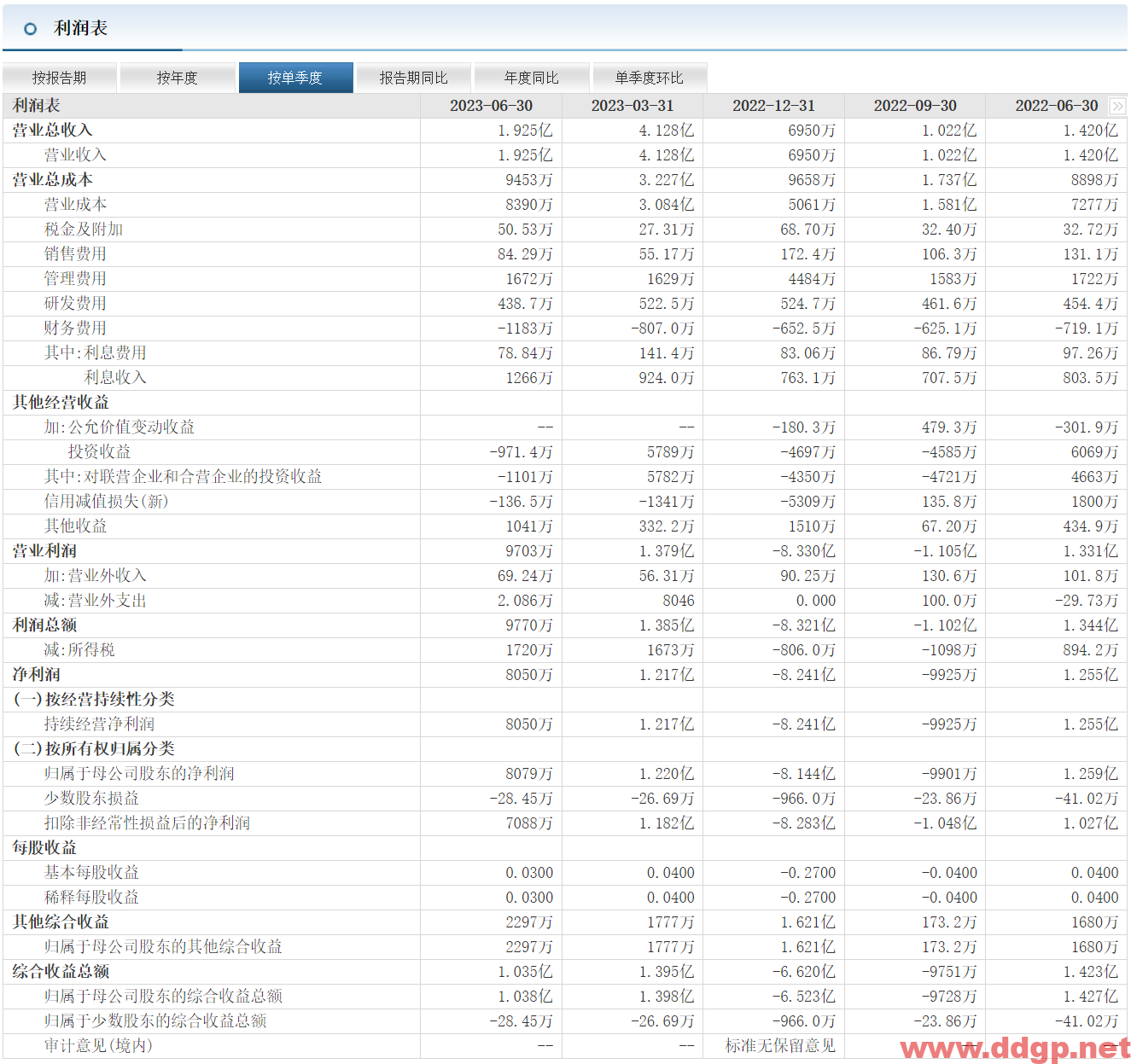Click the circle icon beside 利润表 title
The image size is (1131, 1064).
point(31,29)
